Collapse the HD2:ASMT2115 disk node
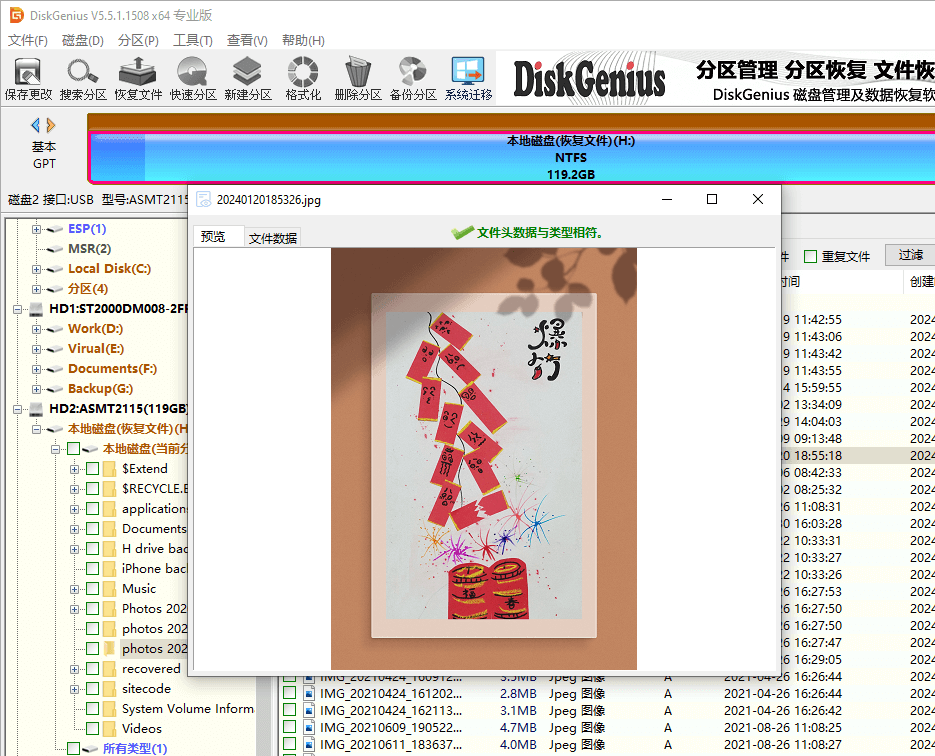This screenshot has width=935, height=756. pyautogui.click(x=17, y=408)
